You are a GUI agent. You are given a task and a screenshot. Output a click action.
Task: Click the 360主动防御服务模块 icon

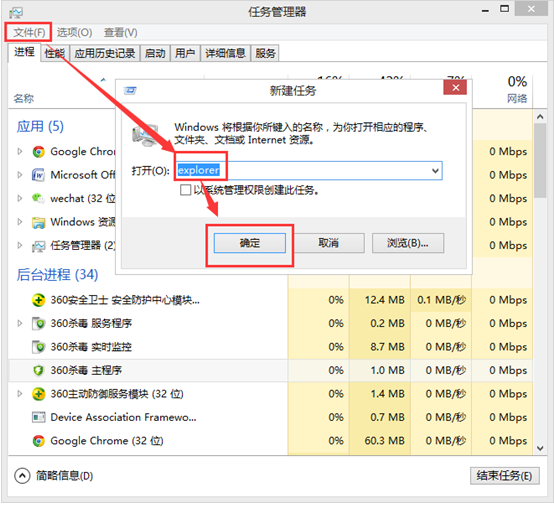[39, 394]
